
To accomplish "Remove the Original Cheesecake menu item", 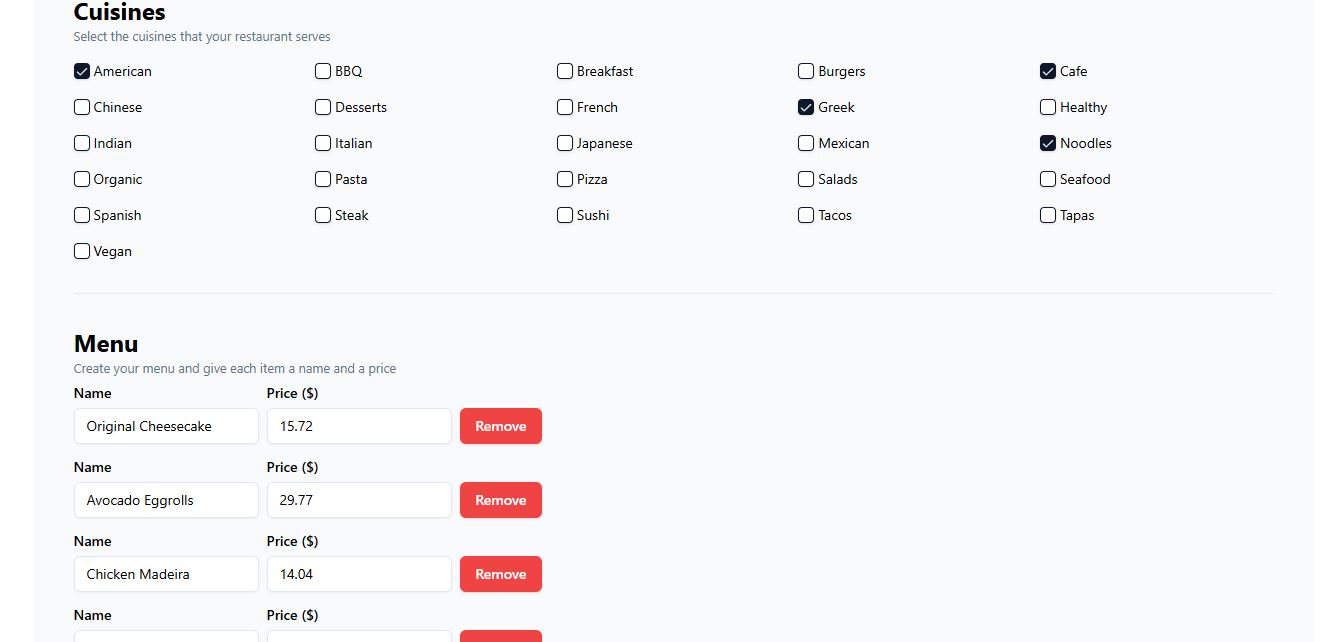I will [x=501, y=426].
